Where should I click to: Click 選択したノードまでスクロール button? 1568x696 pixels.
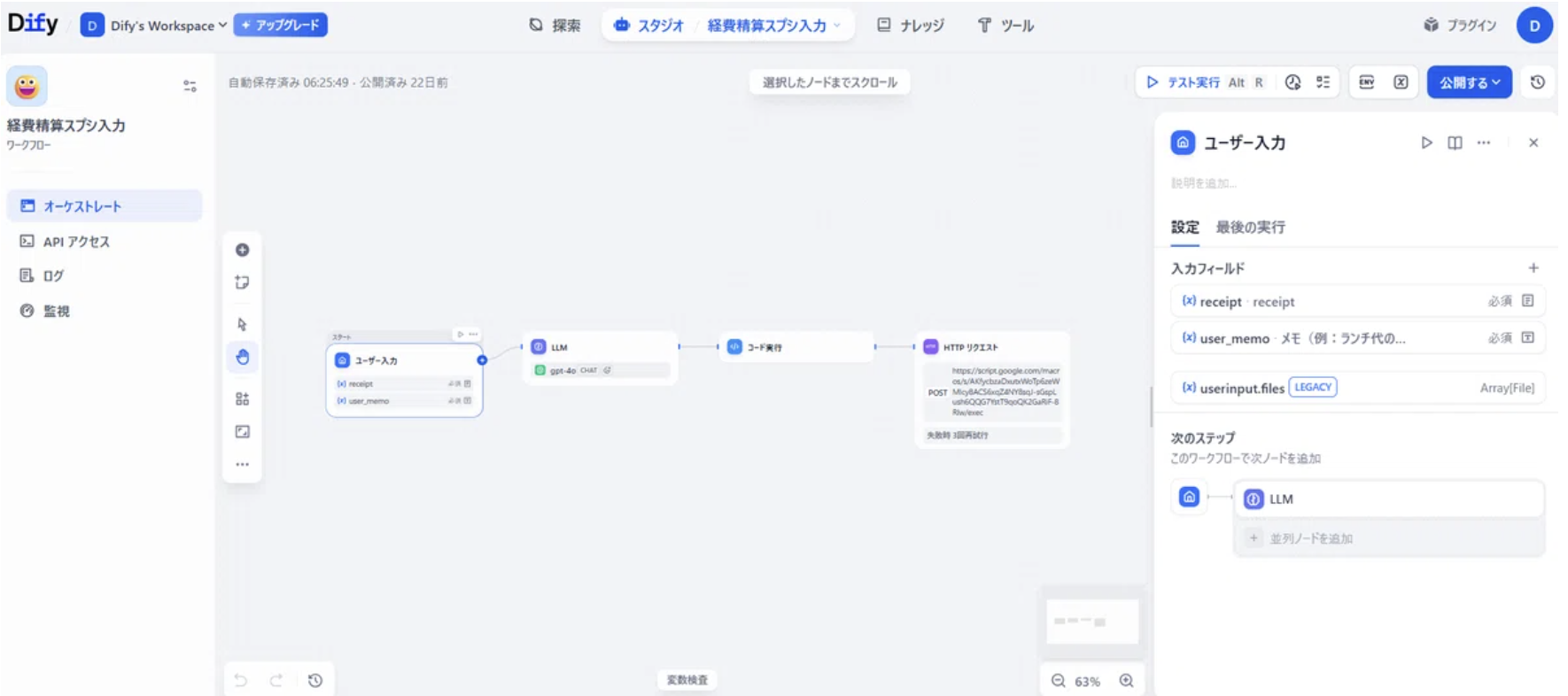point(829,82)
